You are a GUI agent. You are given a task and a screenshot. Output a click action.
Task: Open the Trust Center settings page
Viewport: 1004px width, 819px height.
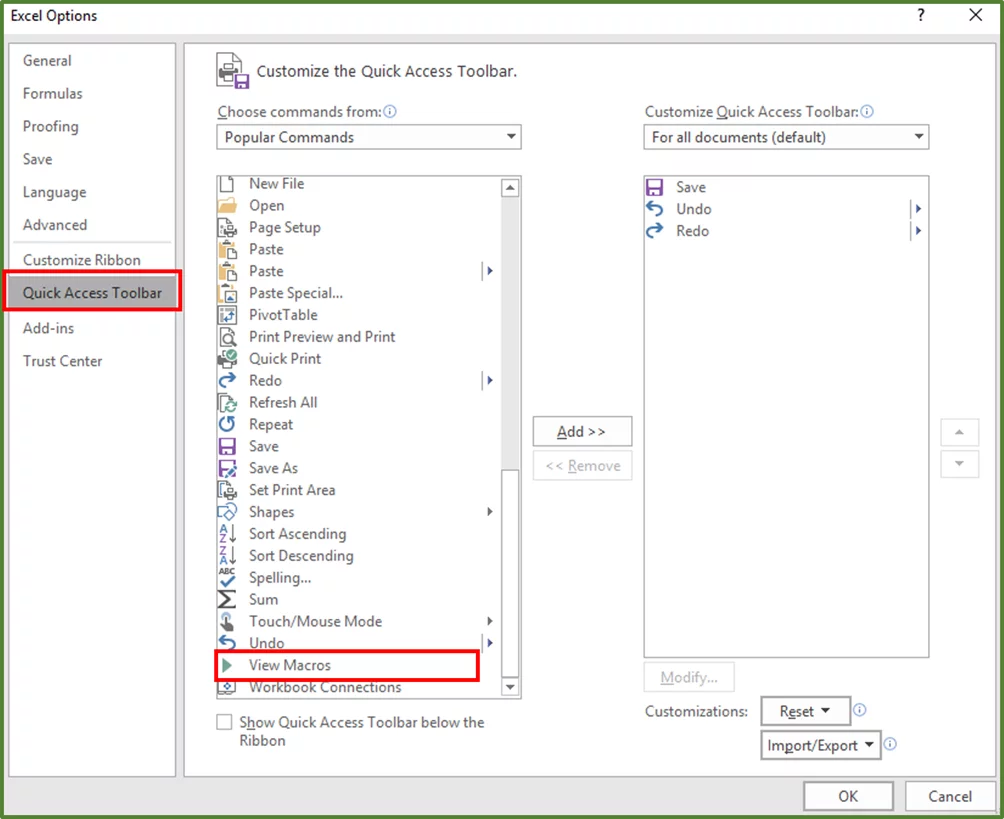coord(62,361)
